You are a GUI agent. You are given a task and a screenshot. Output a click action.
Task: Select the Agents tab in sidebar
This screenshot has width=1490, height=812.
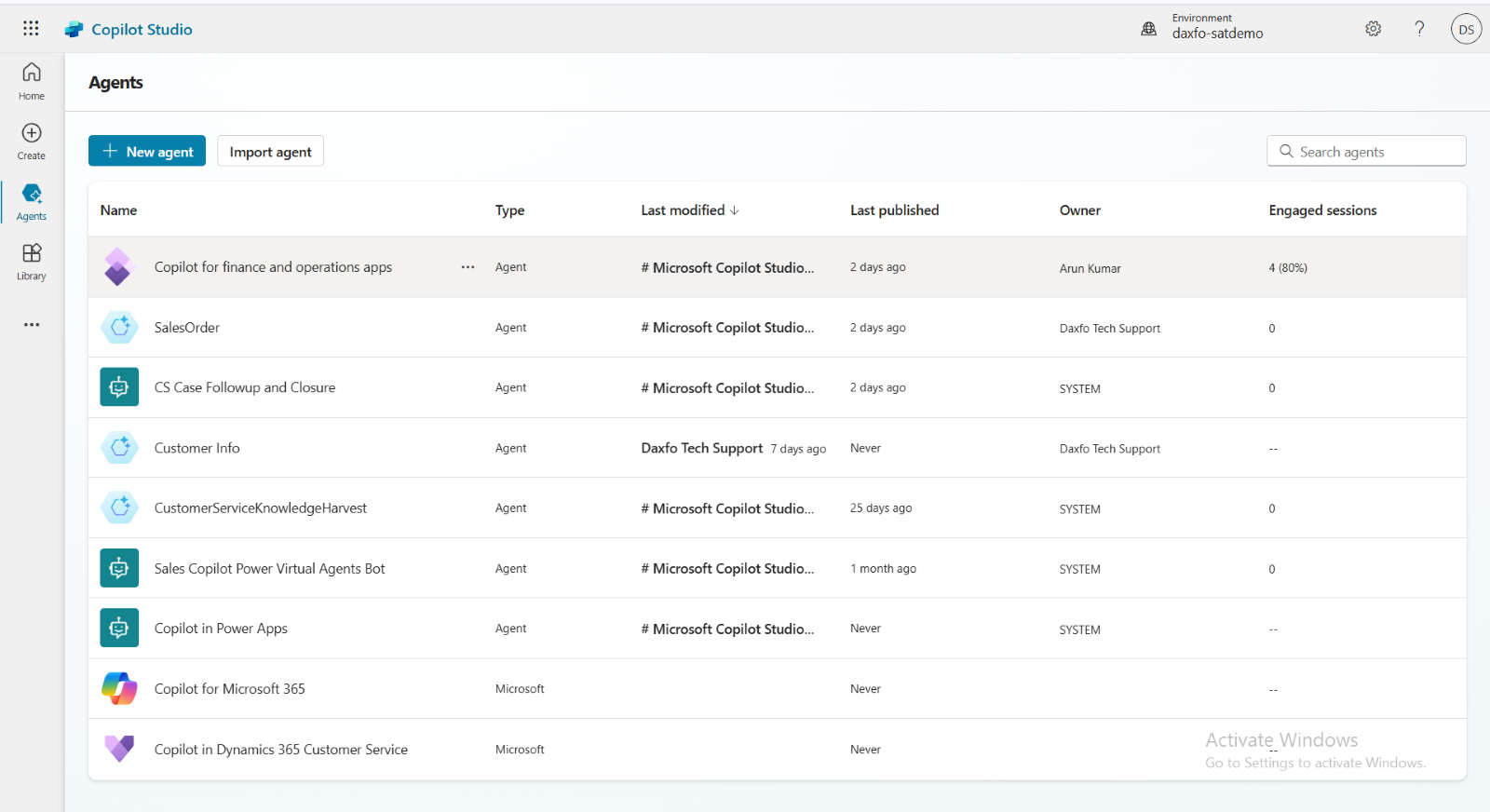tap(32, 201)
